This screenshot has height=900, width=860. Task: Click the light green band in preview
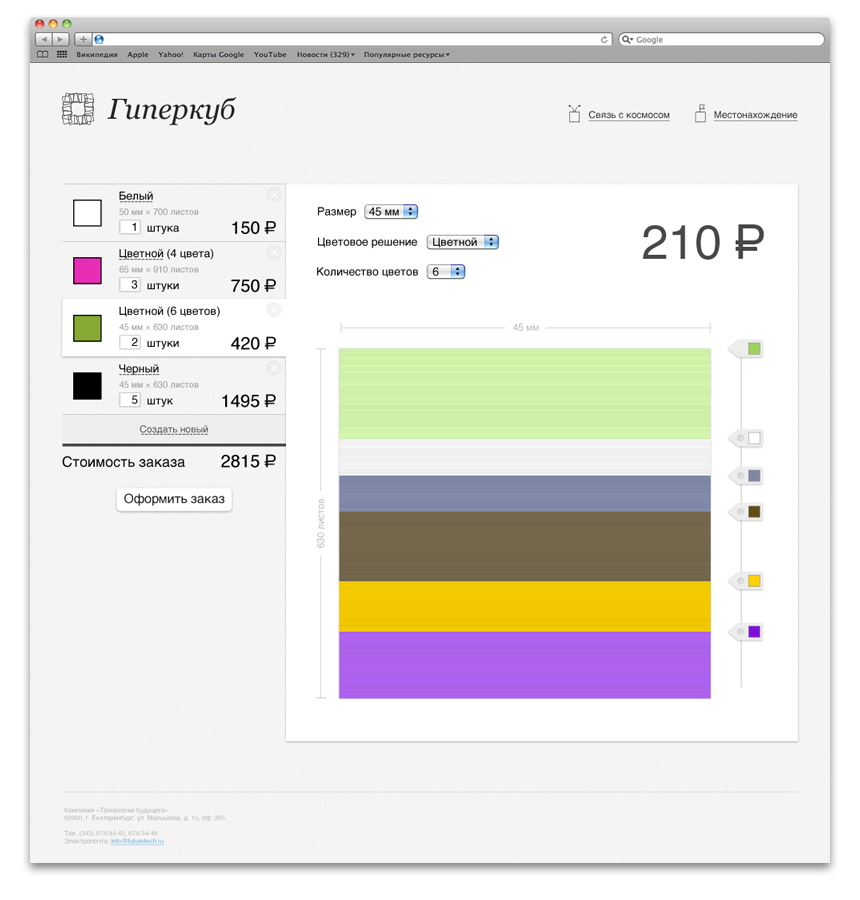[525, 394]
